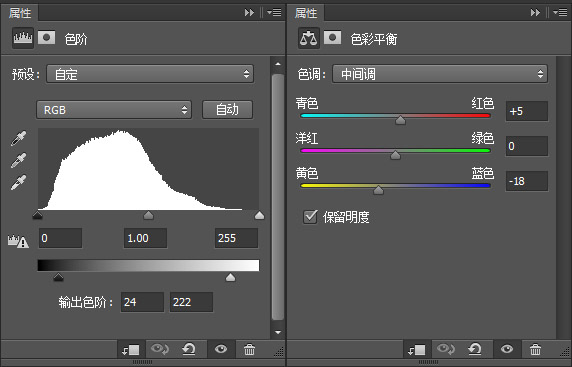Open the 预设 preset dropdown

[150, 74]
